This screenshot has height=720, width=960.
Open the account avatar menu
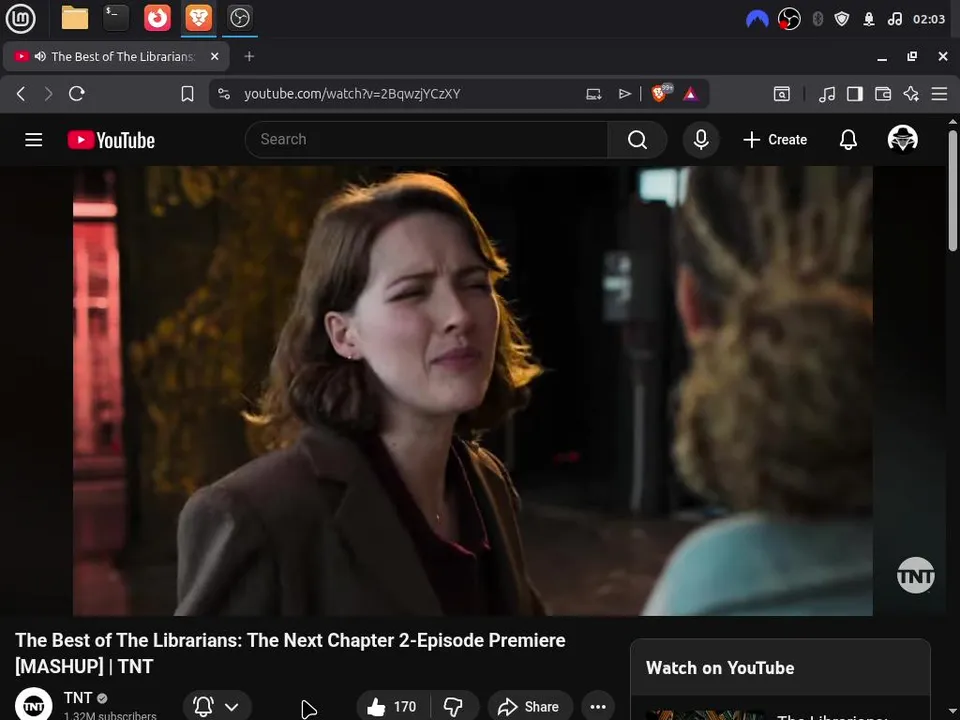pos(902,139)
